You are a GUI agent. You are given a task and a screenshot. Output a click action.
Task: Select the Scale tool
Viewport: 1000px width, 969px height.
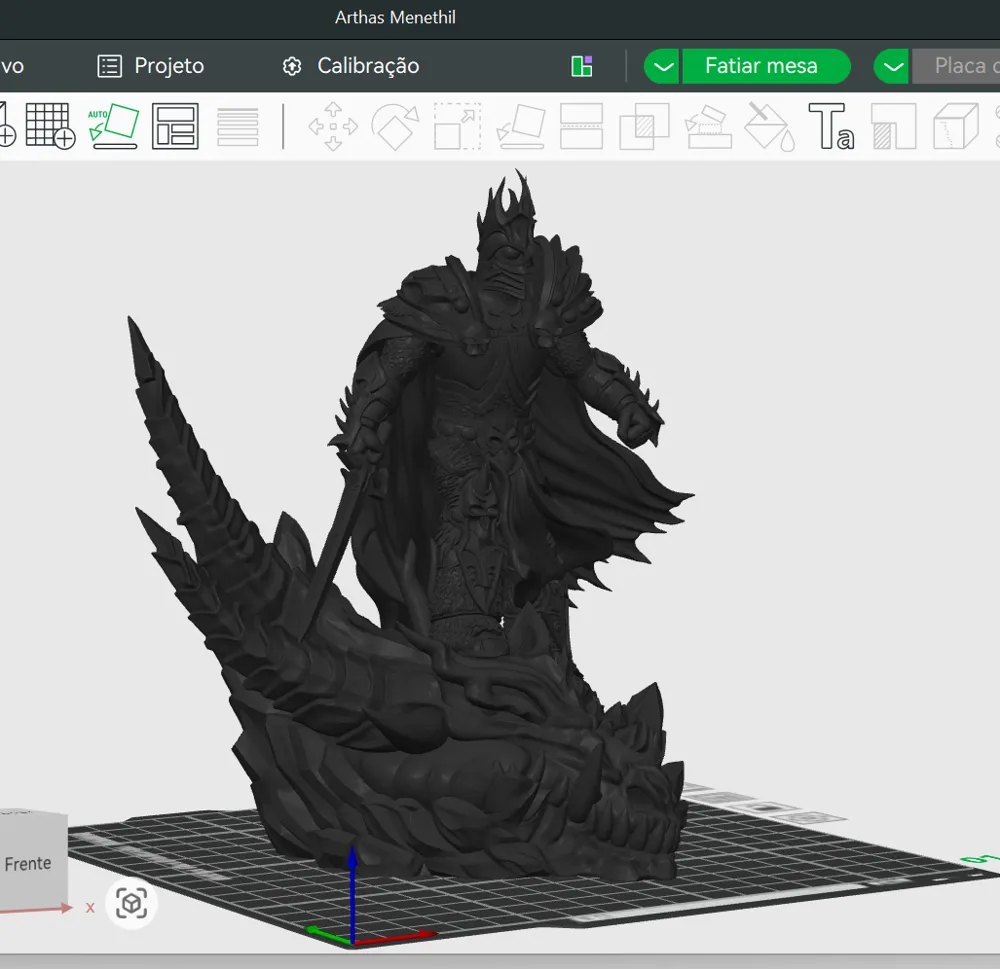coord(457,126)
